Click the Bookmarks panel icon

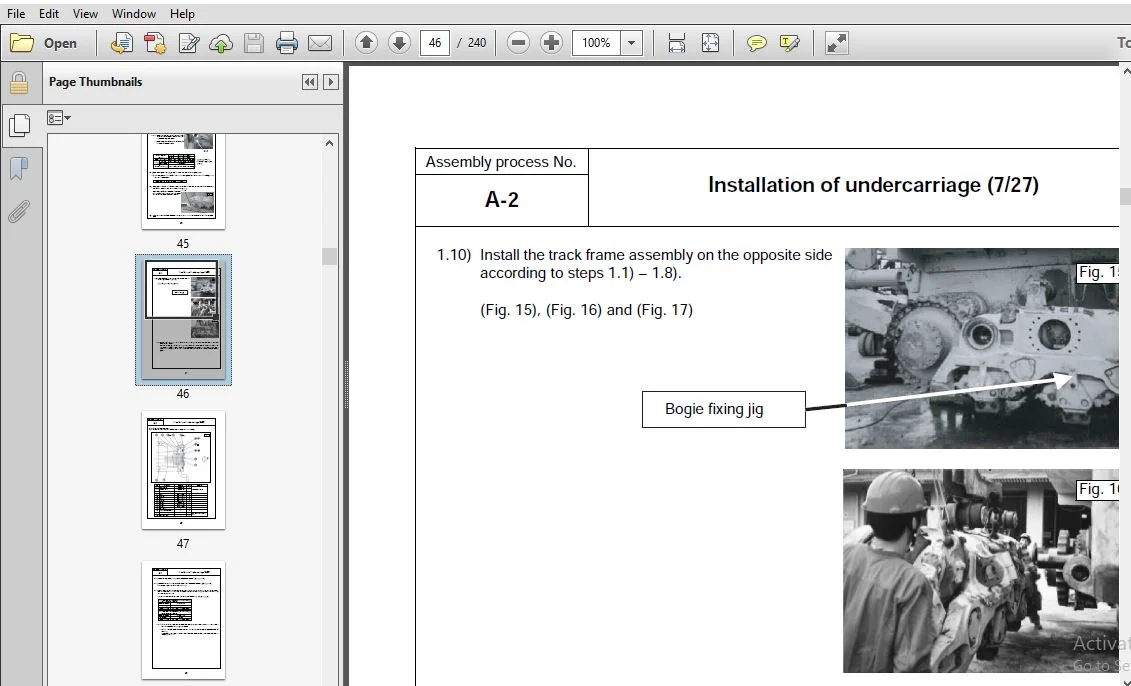click(x=19, y=169)
